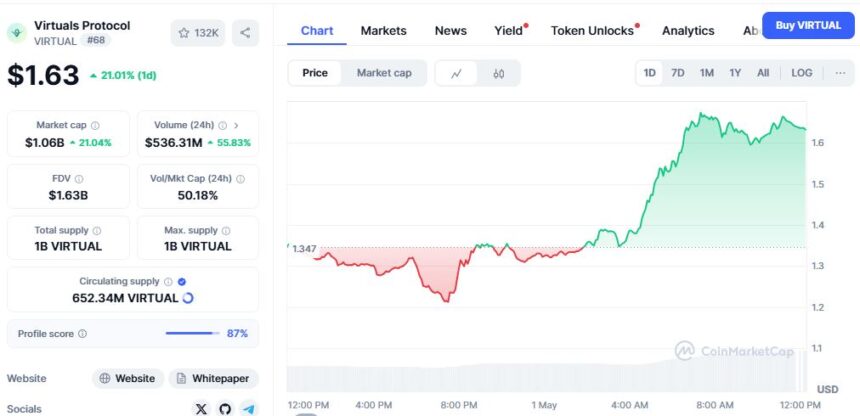Toggle LOG scale on chart
This screenshot has height=416, width=860.
(802, 73)
